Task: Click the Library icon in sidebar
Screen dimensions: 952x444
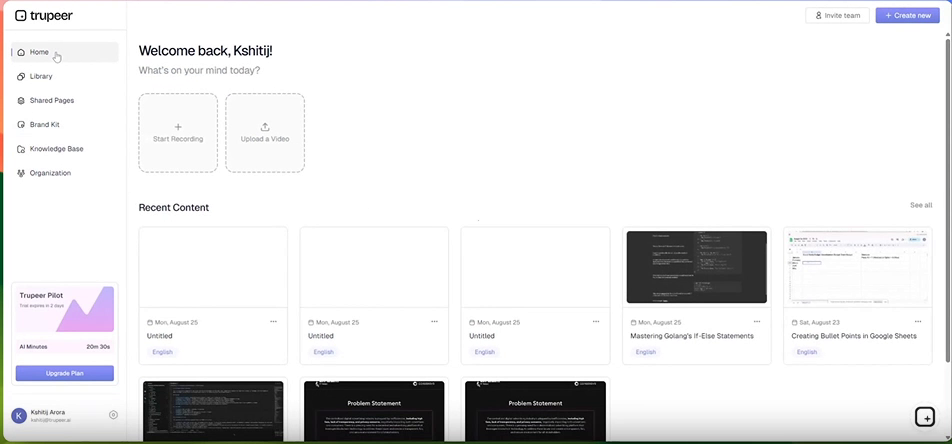Action: pyautogui.click(x=21, y=77)
